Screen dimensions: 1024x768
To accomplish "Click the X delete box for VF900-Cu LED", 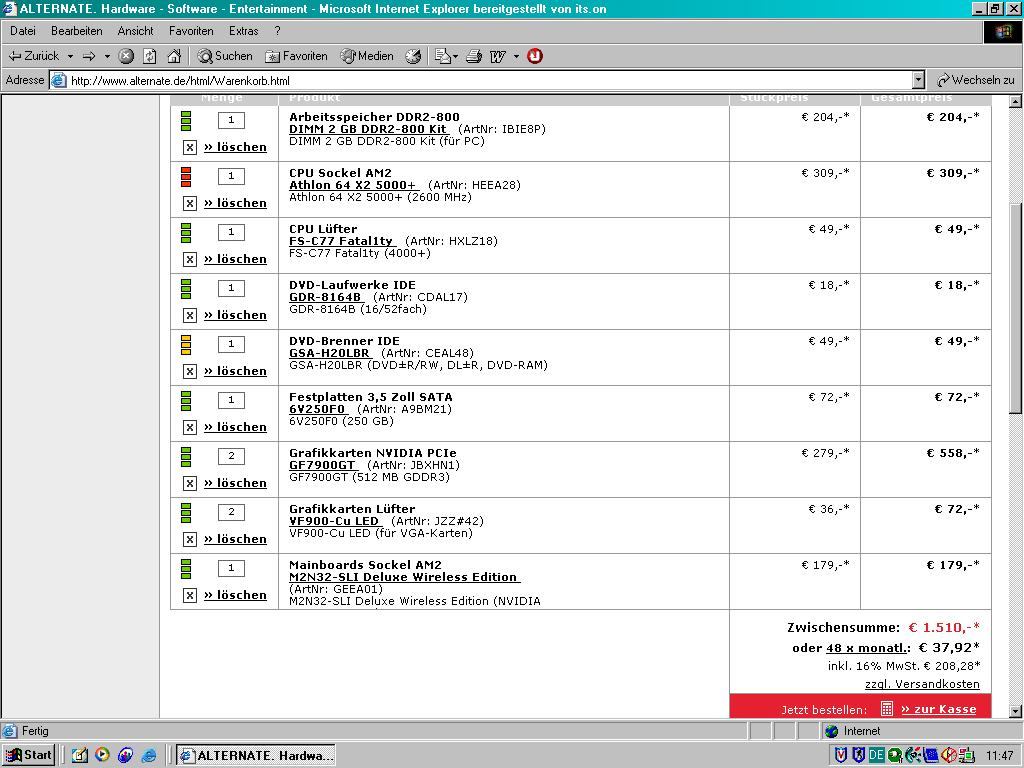I will [x=189, y=539].
